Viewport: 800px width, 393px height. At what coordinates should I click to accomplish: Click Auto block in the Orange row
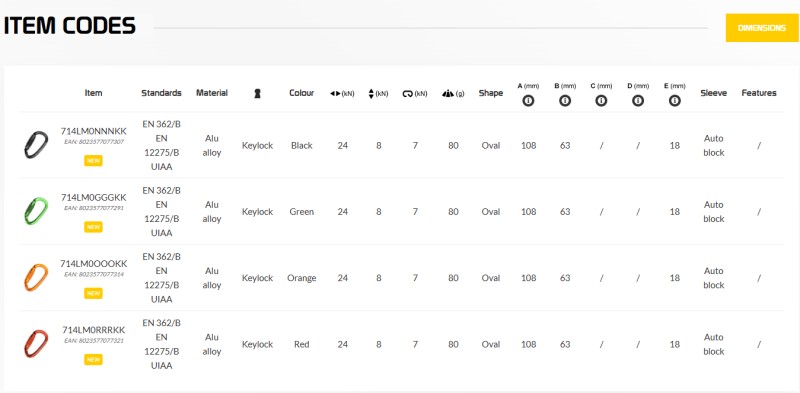(x=714, y=278)
